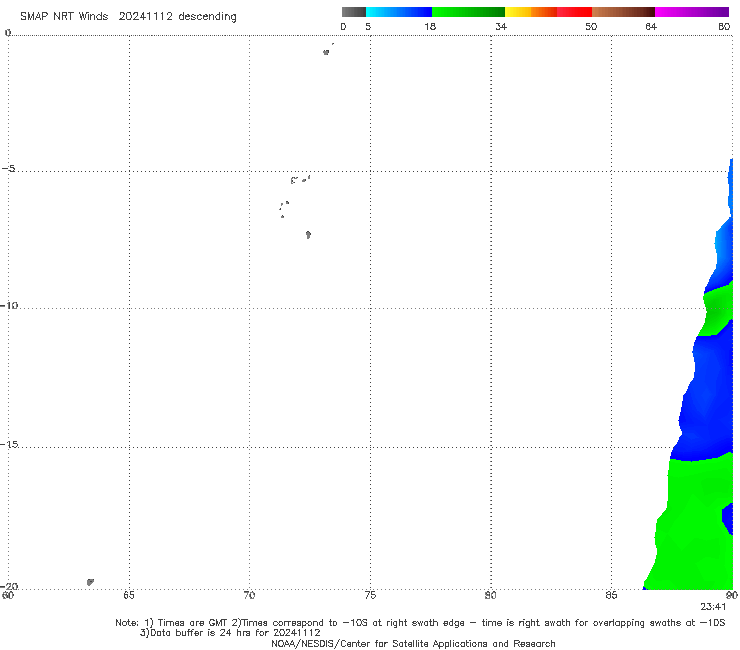
Task: Click the cyan-blue segment of the color bar
Action: coord(399,12)
